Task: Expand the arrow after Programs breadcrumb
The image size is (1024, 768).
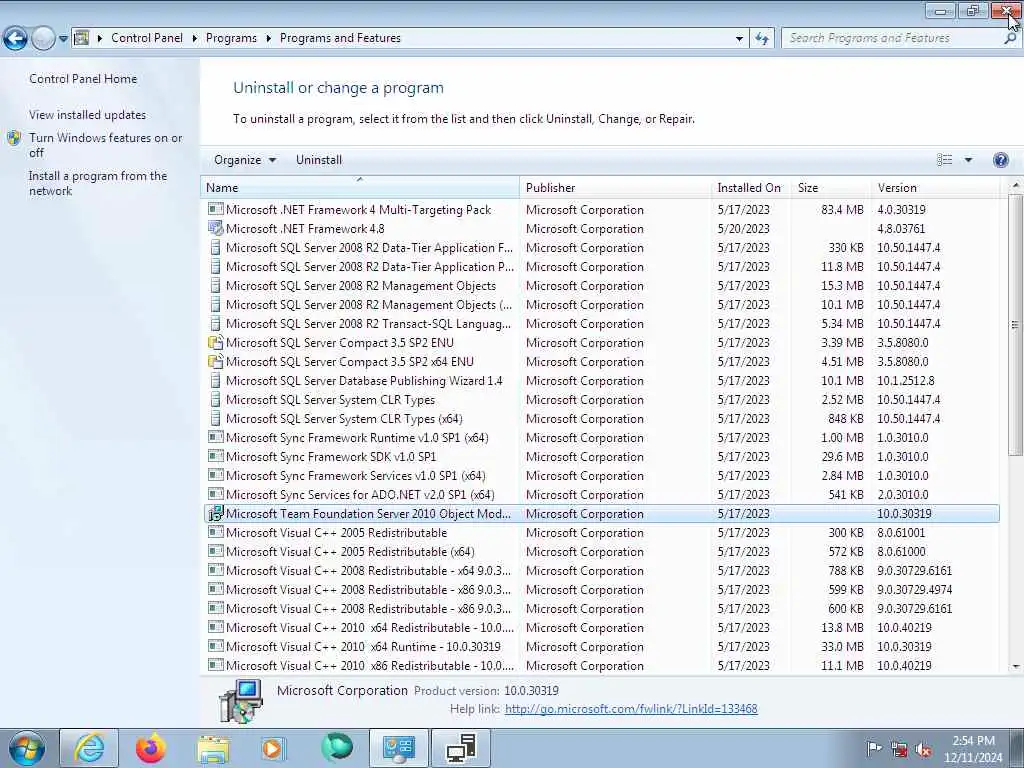Action: coord(268,38)
